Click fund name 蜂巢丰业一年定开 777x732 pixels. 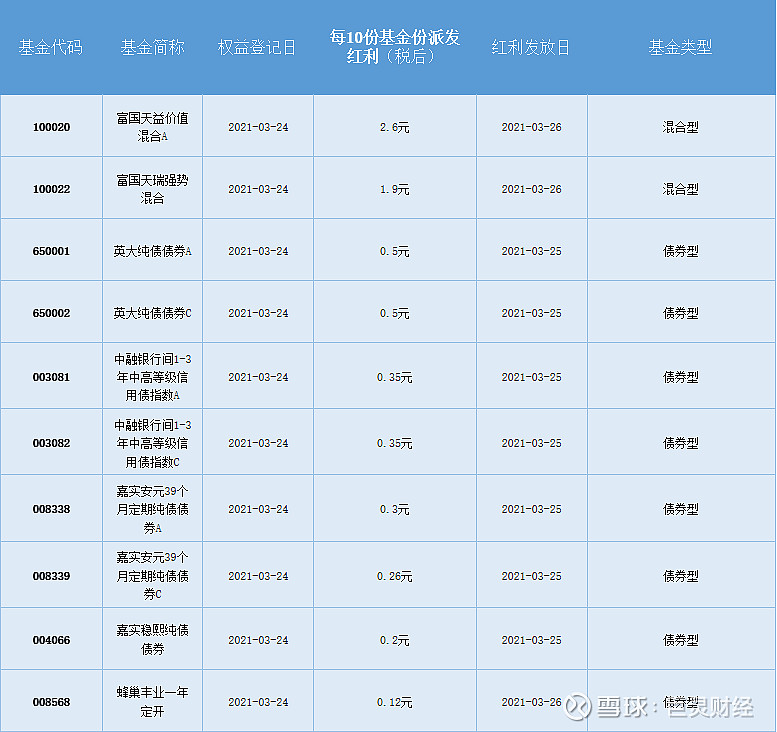[153, 702]
